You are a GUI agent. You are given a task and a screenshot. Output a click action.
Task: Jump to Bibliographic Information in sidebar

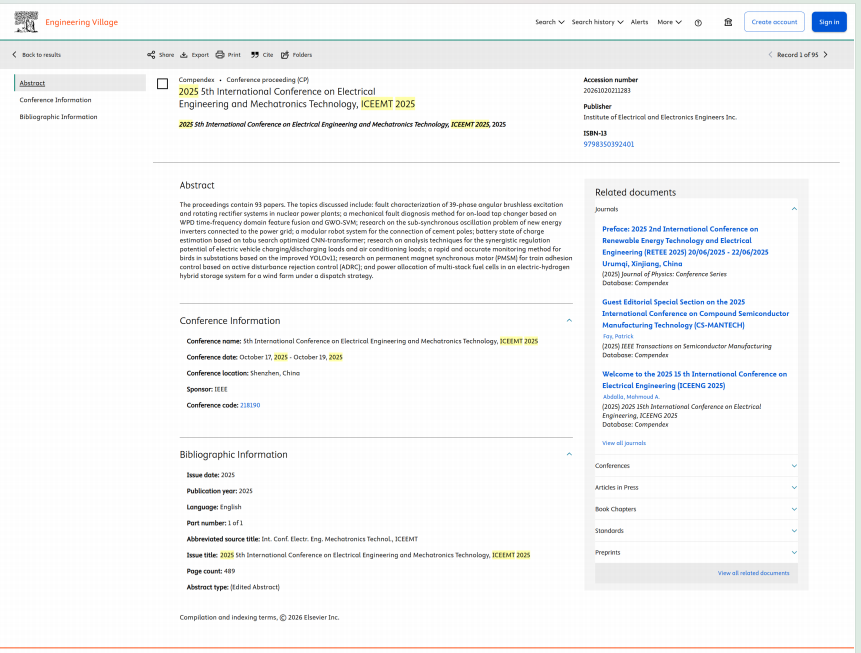(x=58, y=117)
